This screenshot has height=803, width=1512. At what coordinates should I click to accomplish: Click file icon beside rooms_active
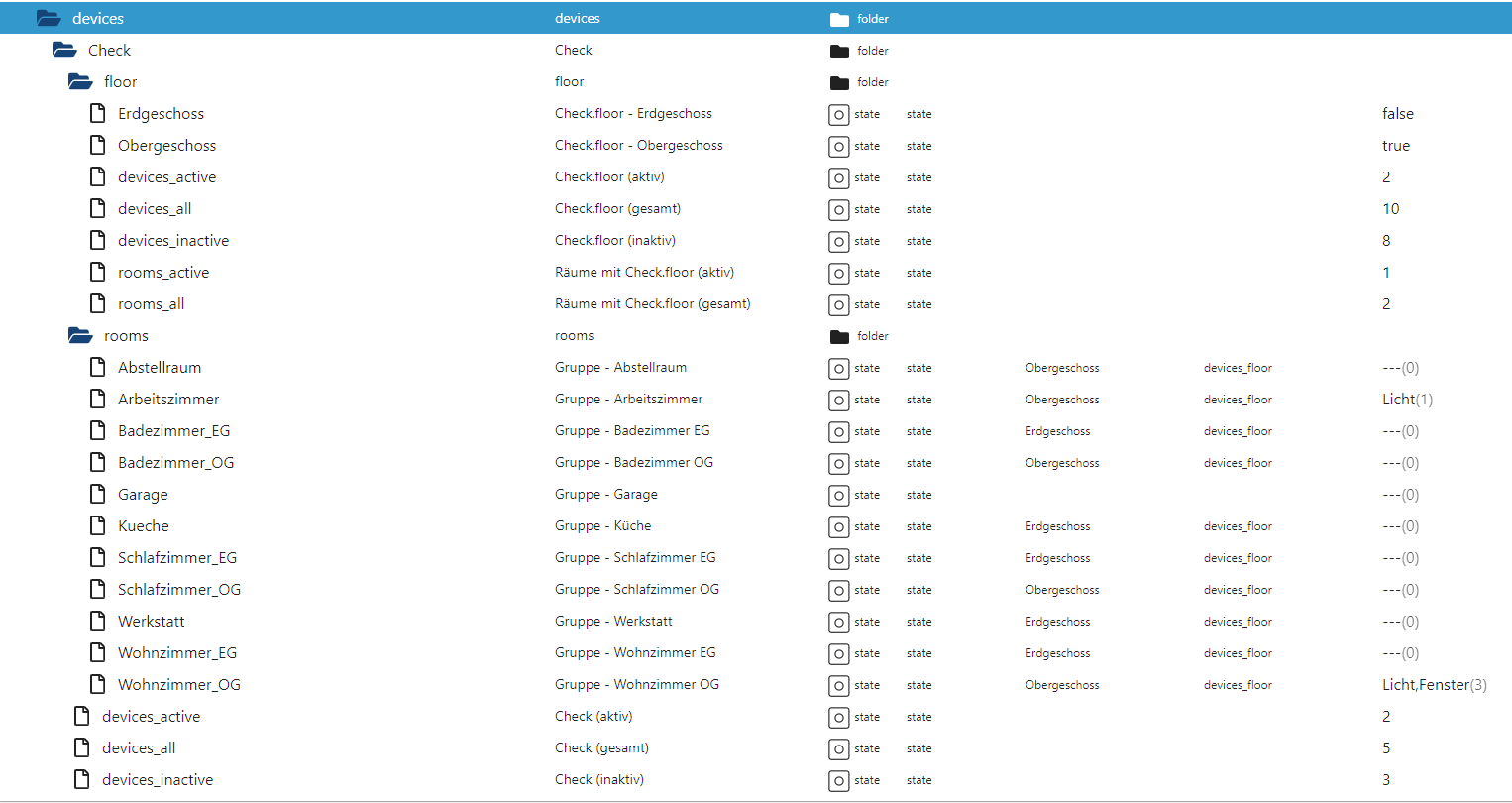tap(98, 272)
